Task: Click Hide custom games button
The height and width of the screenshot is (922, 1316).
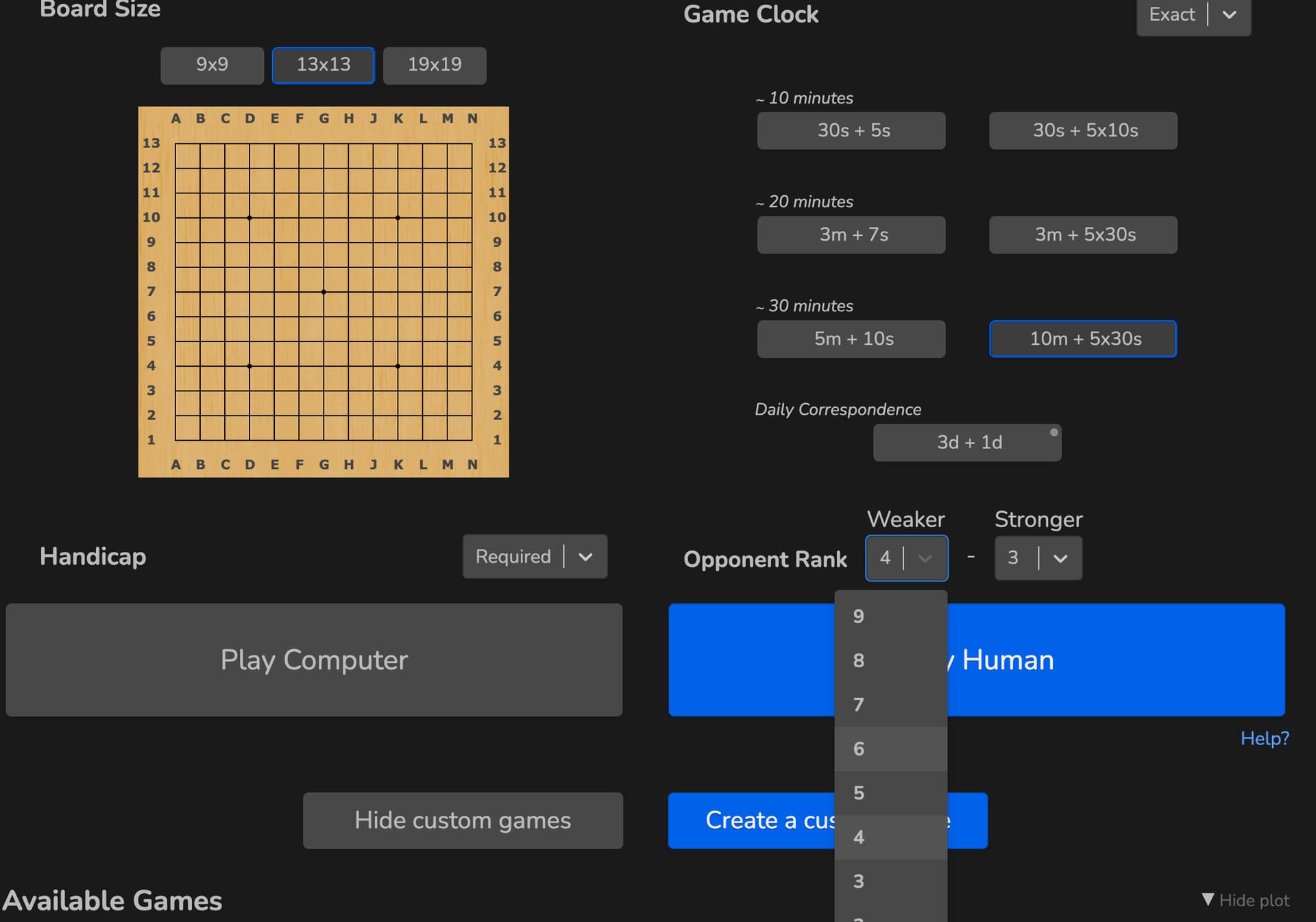Action: (x=463, y=821)
